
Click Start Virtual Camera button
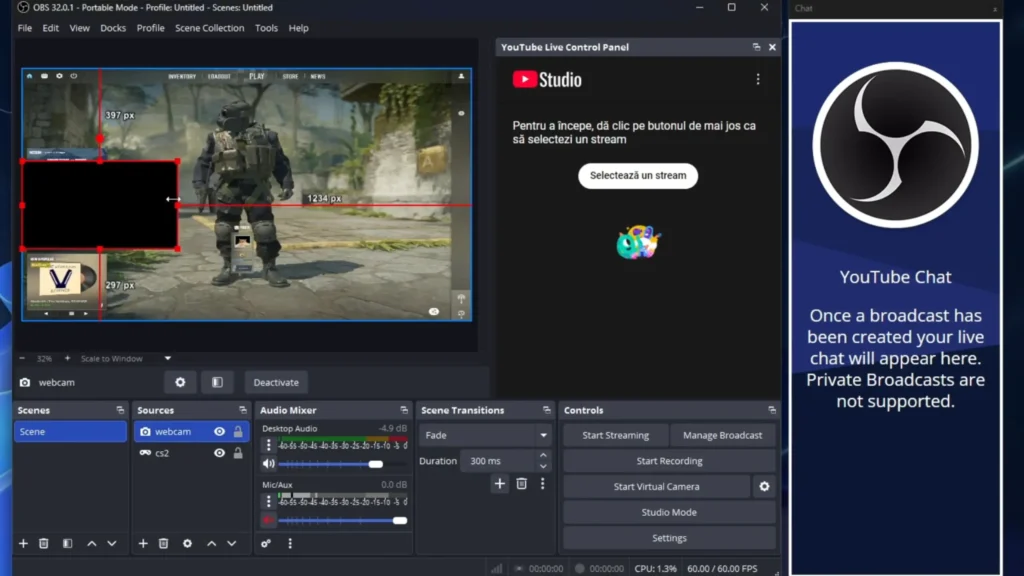[656, 487]
